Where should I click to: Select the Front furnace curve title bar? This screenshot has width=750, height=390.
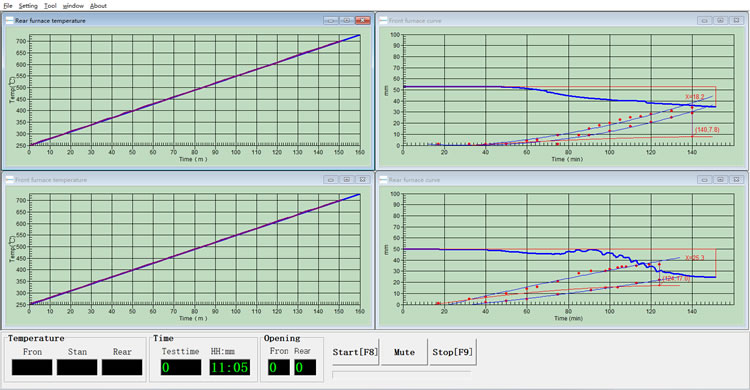(562, 21)
